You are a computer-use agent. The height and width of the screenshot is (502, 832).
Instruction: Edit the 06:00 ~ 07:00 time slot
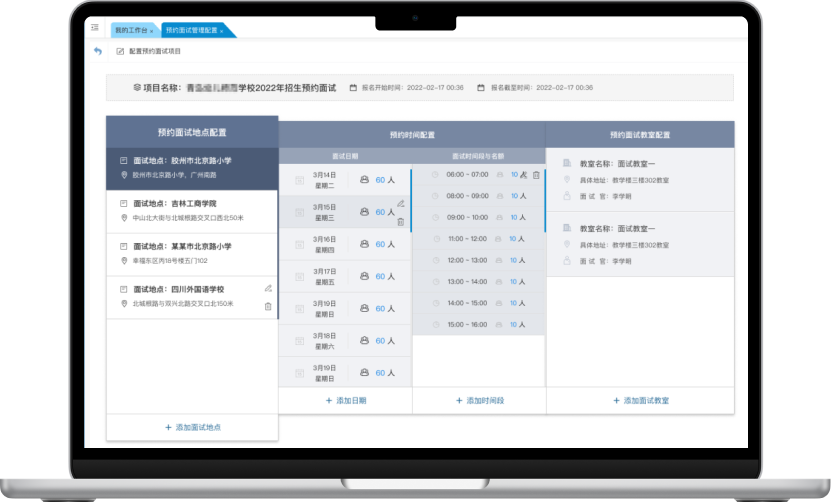tap(524, 175)
